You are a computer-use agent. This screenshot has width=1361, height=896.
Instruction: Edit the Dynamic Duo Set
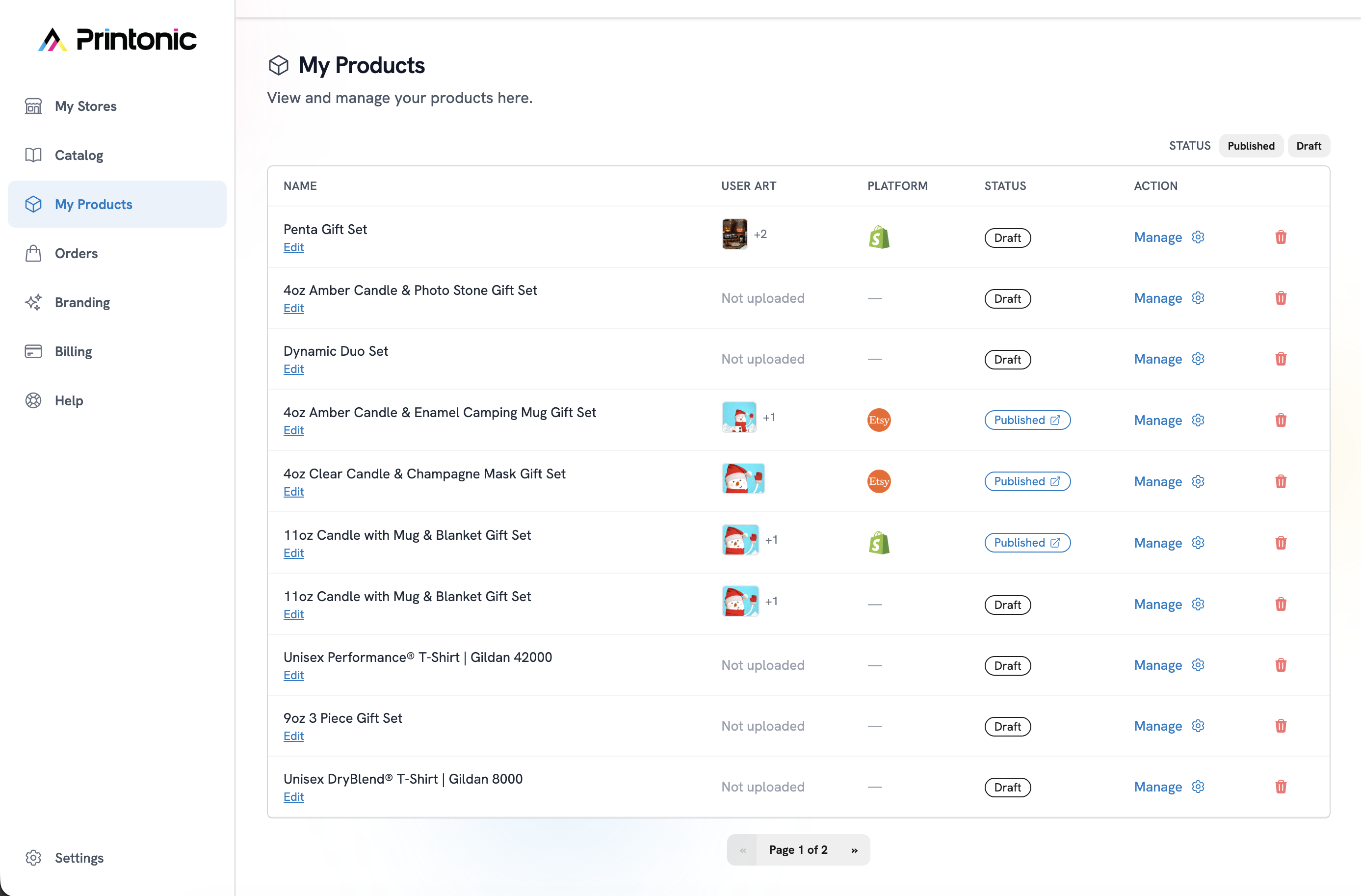293,369
